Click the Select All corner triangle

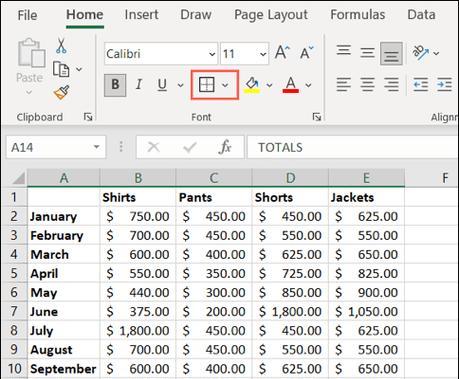18,178
